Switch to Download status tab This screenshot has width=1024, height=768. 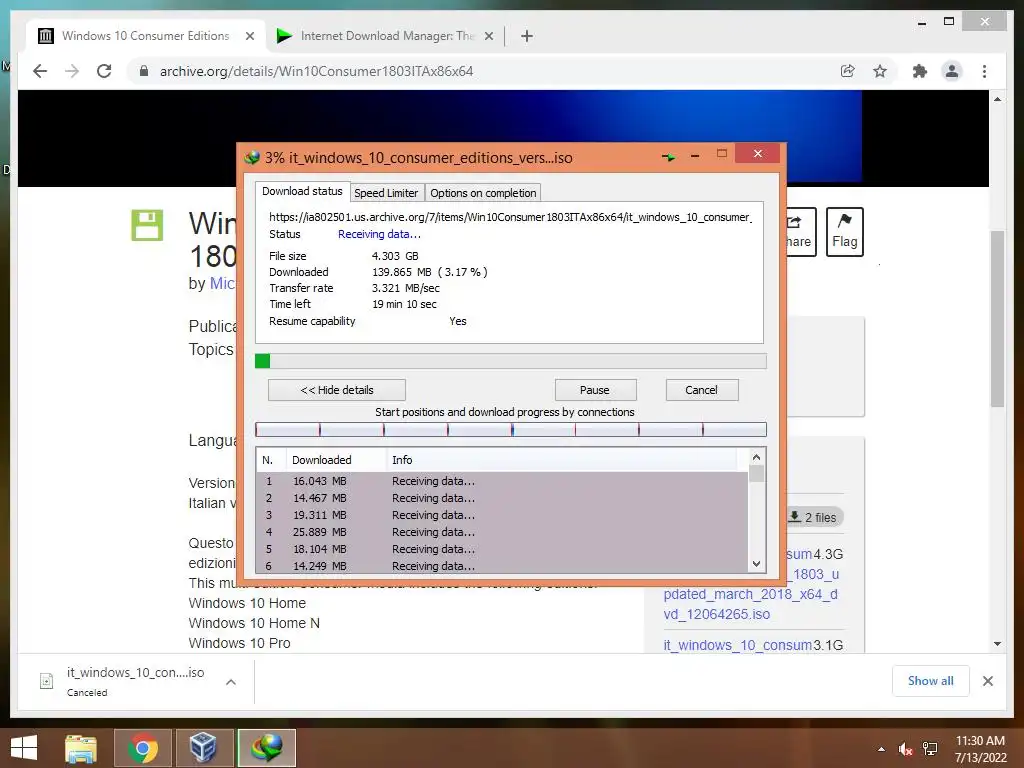[302, 191]
